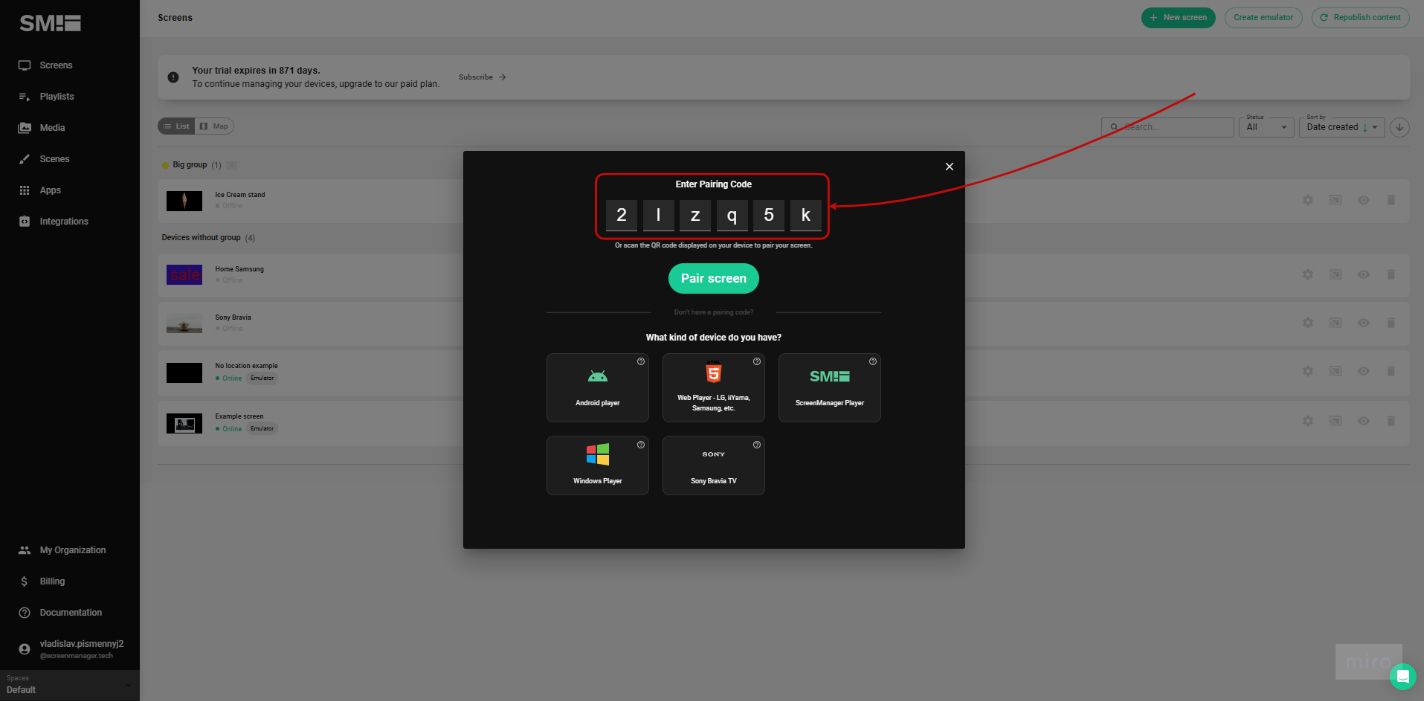Toggle eye preview for Example screen
Screen dimensions: 1424x701
pos(1363,420)
